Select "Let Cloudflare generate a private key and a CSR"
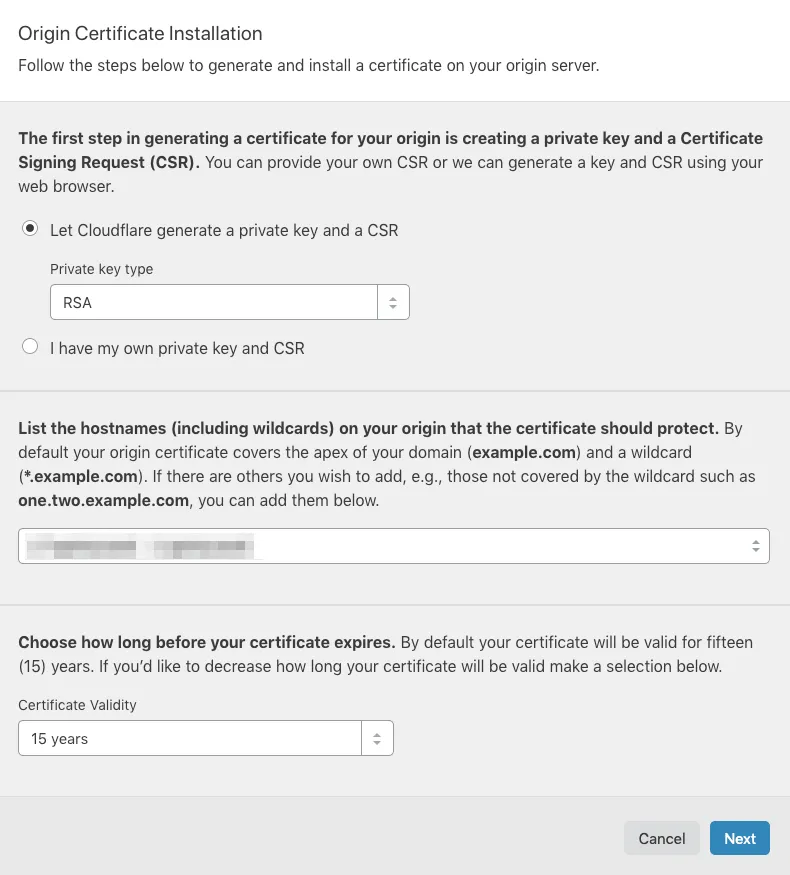 pos(29,230)
